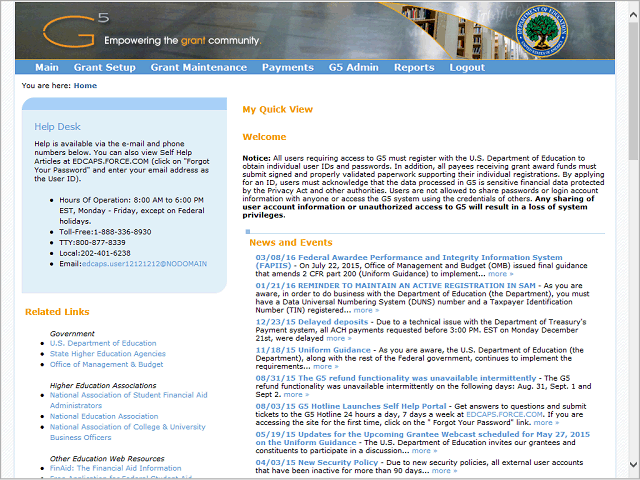Screen dimensions: 640x480
Task: Click 'more' after the Self Help Portal item
Action: point(546,423)
